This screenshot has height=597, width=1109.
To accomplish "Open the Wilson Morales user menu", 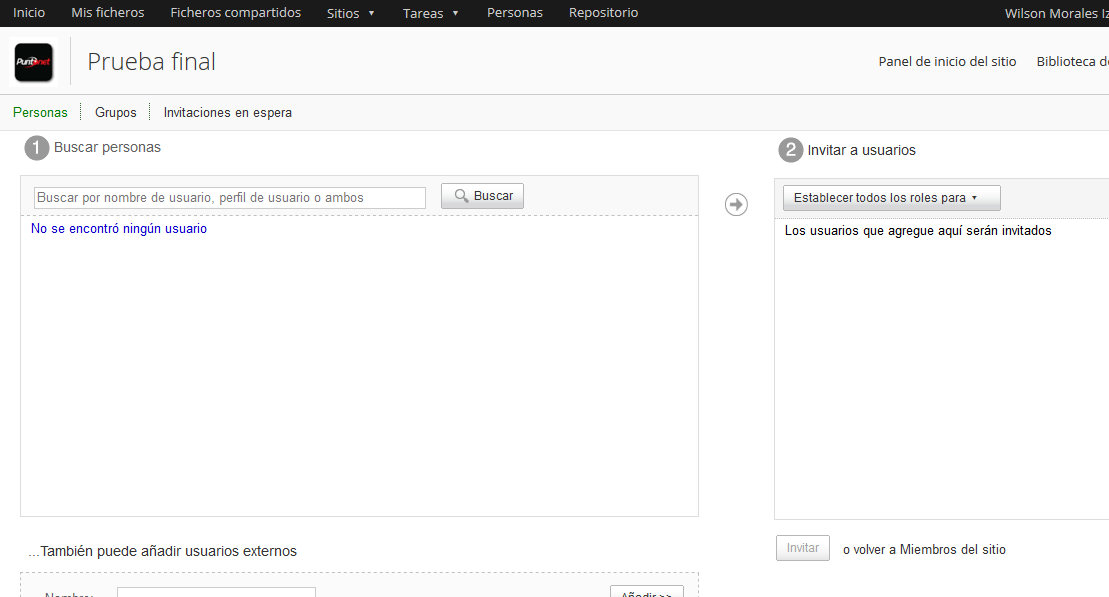I will point(1057,13).
